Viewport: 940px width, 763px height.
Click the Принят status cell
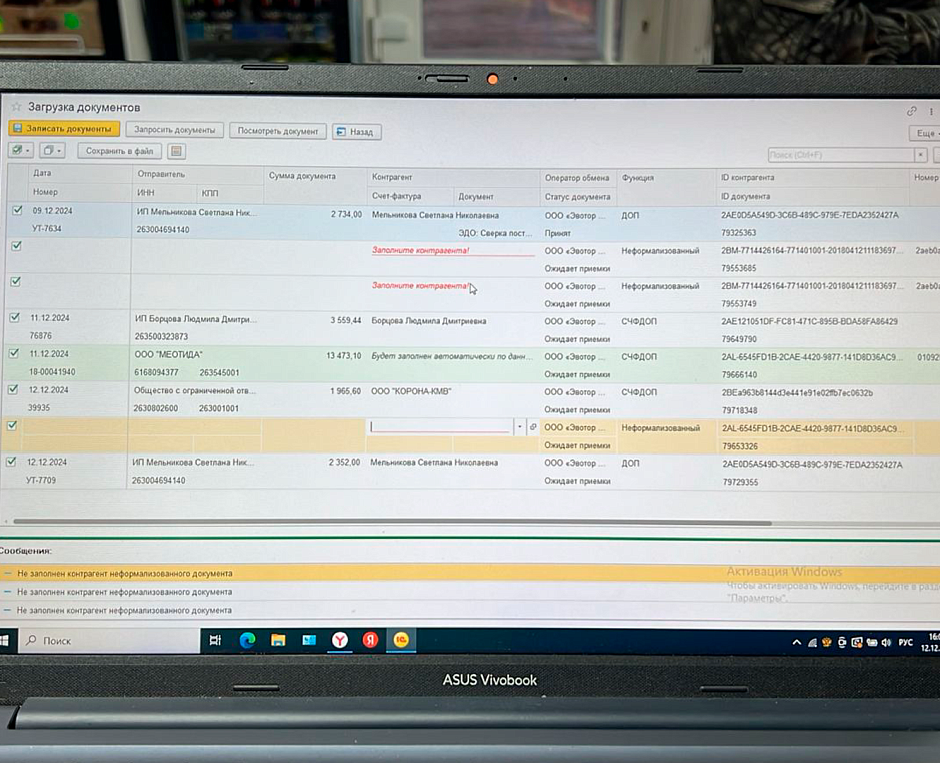tap(558, 233)
